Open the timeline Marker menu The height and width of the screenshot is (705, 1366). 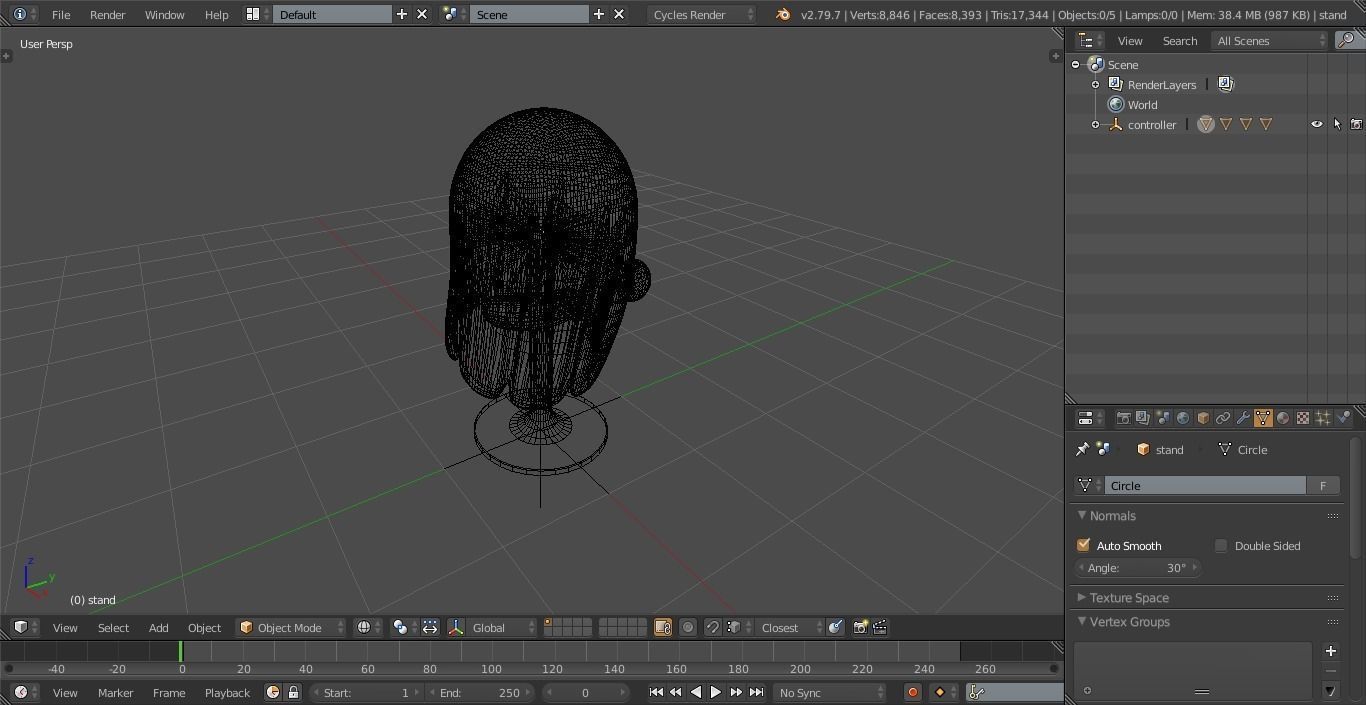pyautogui.click(x=115, y=692)
